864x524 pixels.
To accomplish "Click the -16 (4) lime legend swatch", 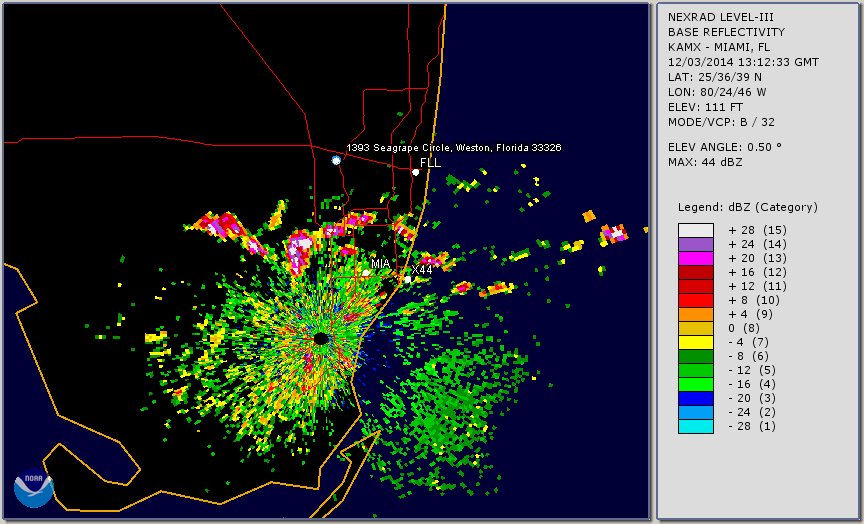I will pos(696,385).
